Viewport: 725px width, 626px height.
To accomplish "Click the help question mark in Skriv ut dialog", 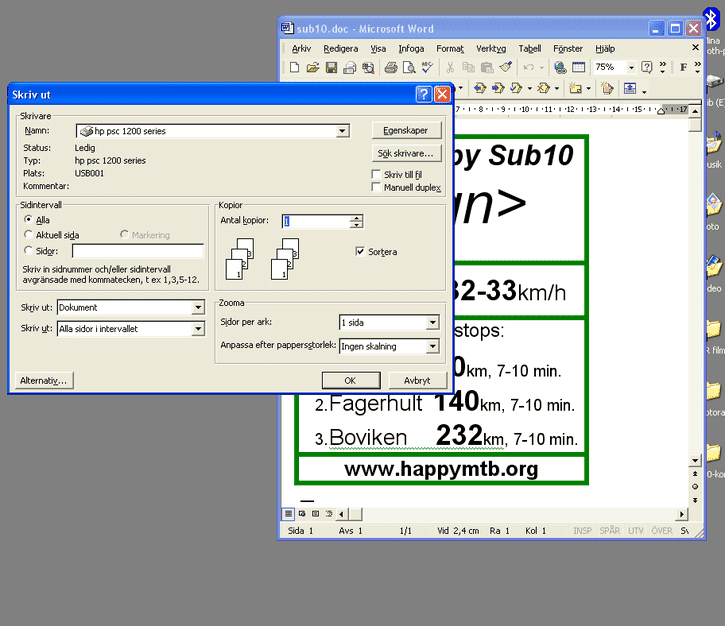I will point(424,94).
